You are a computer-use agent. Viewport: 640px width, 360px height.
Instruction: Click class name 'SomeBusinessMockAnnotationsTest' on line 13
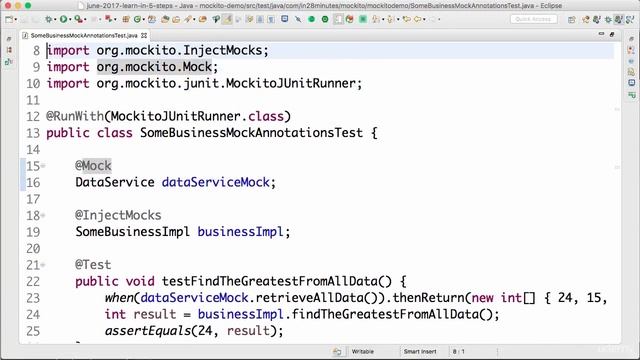[251, 133]
